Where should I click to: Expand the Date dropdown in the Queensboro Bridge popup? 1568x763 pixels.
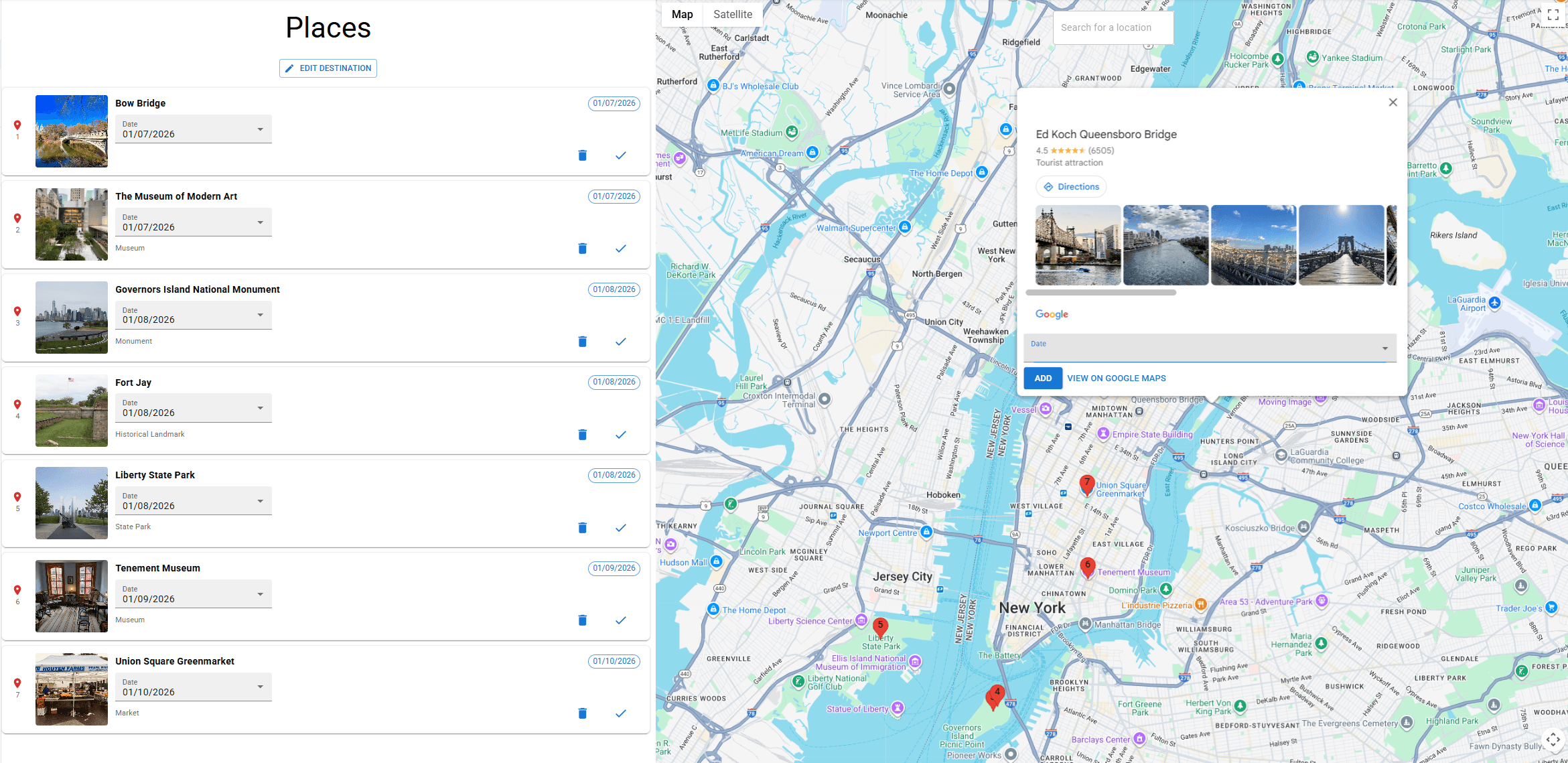pyautogui.click(x=1384, y=348)
